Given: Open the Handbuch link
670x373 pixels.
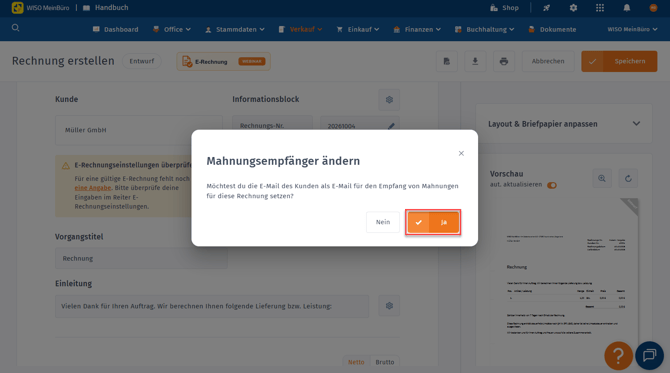Looking at the screenshot, I should pos(106,8).
